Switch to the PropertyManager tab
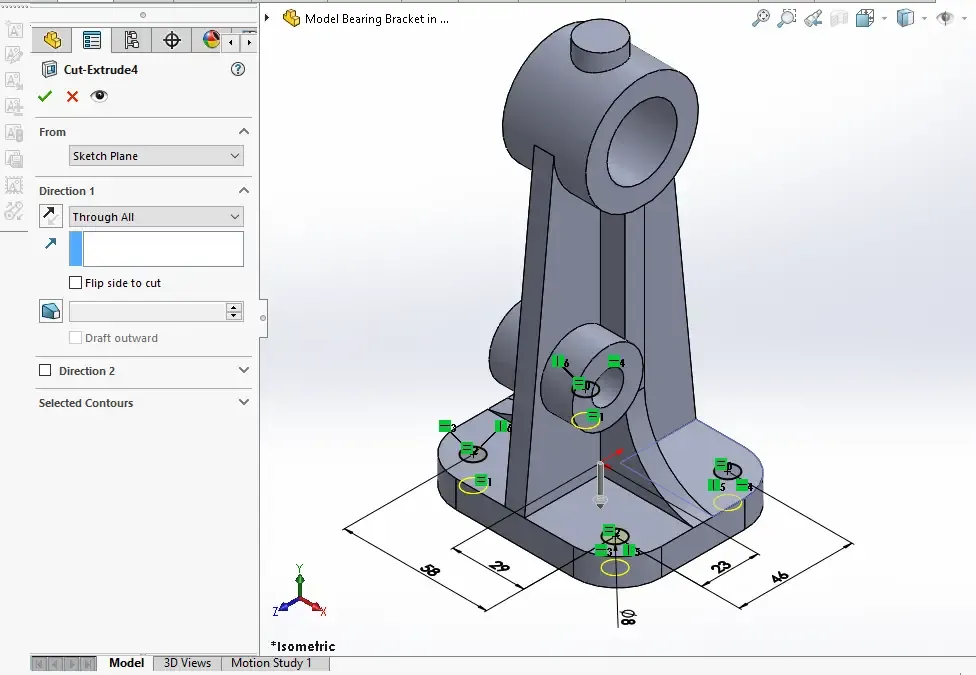Image resolution: width=976 pixels, height=675 pixels. click(92, 40)
